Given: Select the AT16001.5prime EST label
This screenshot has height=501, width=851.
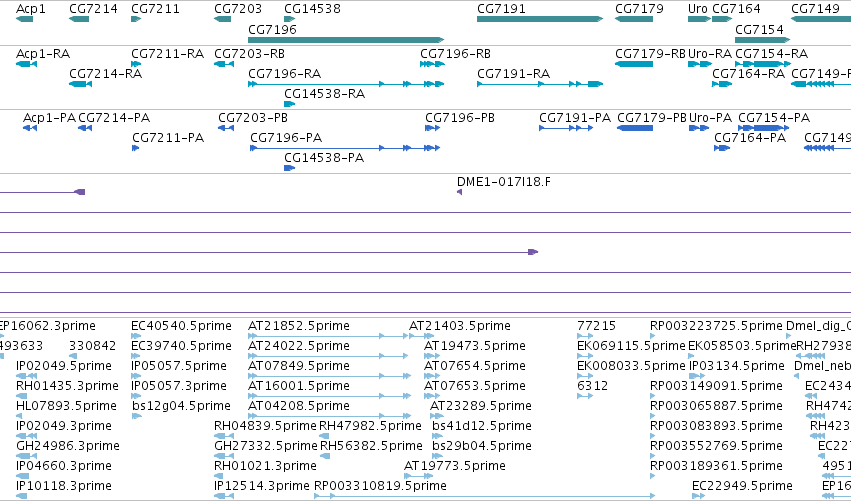Looking at the screenshot, I should tap(299, 386).
